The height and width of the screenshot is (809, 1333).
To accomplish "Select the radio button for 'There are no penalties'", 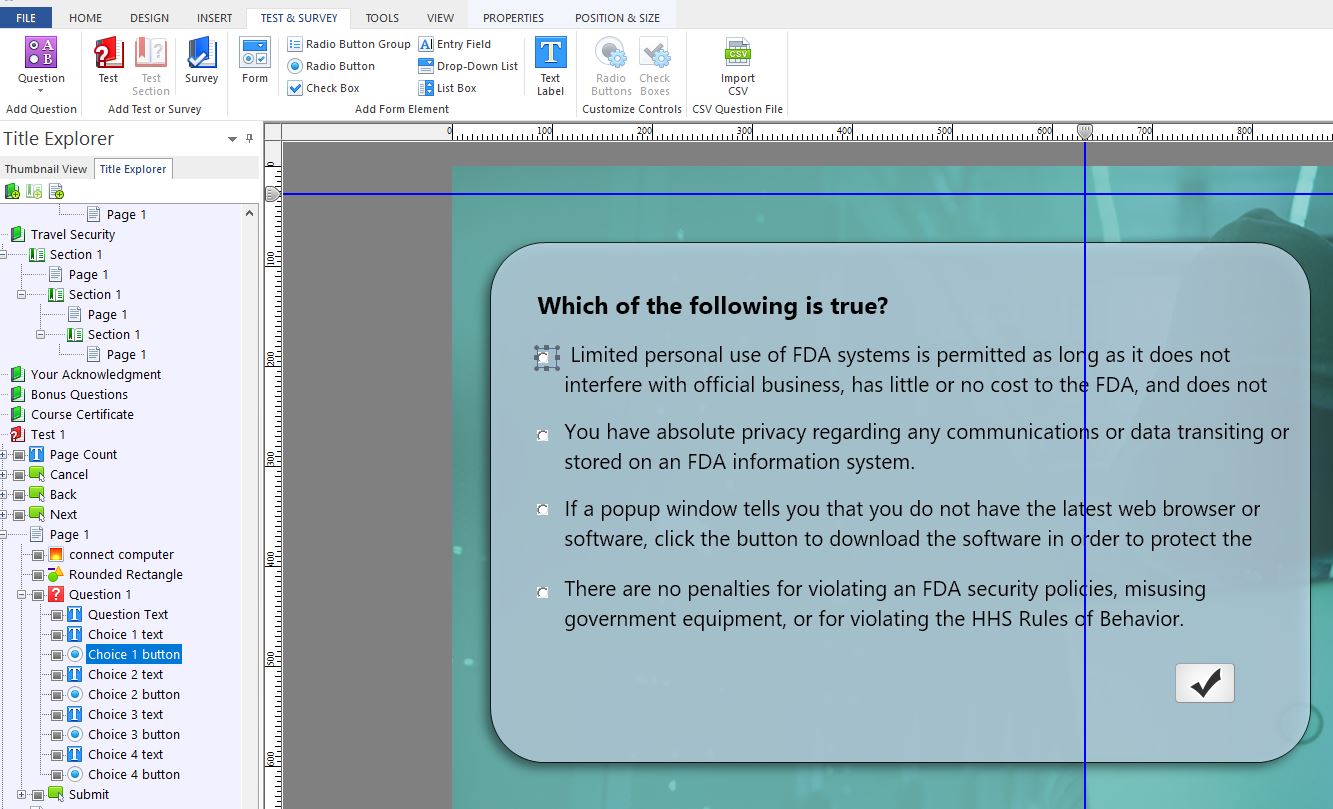I will [x=543, y=592].
